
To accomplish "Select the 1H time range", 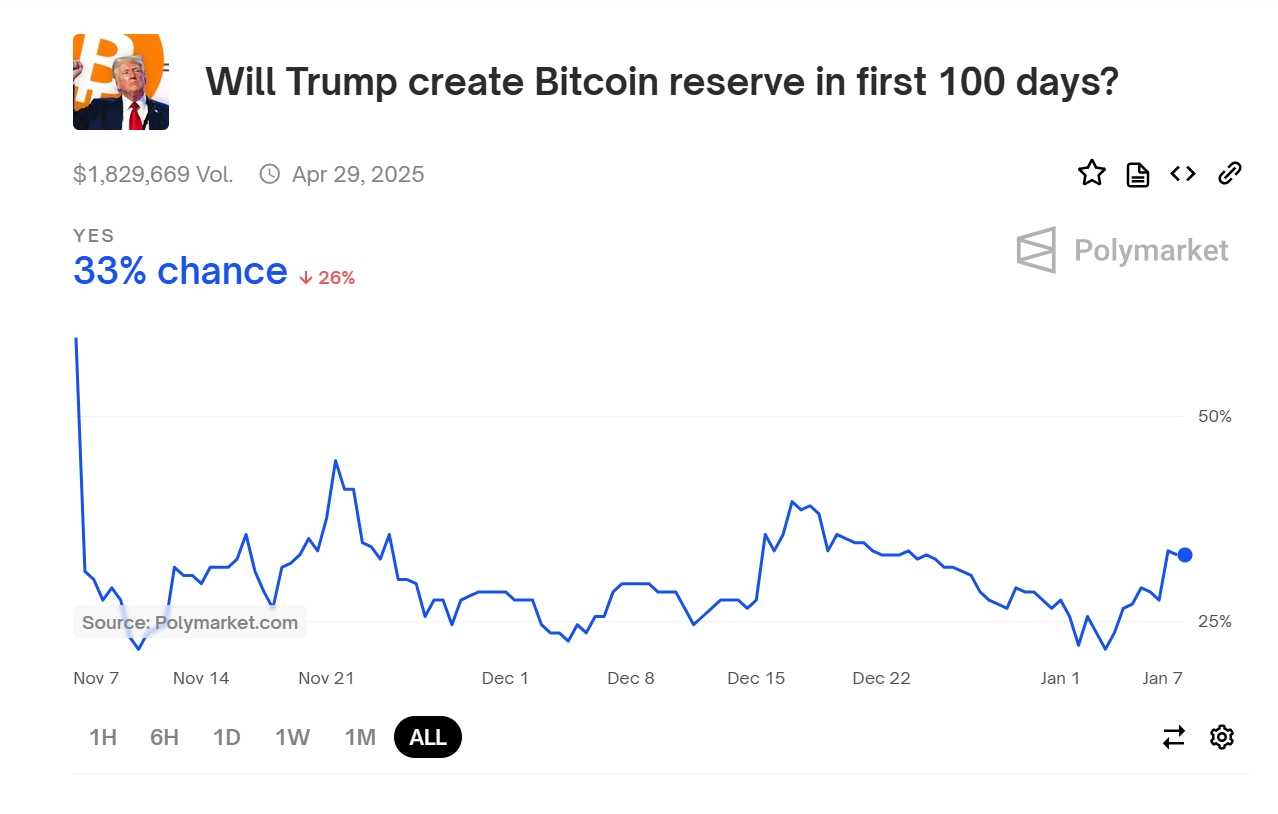I will (x=103, y=737).
